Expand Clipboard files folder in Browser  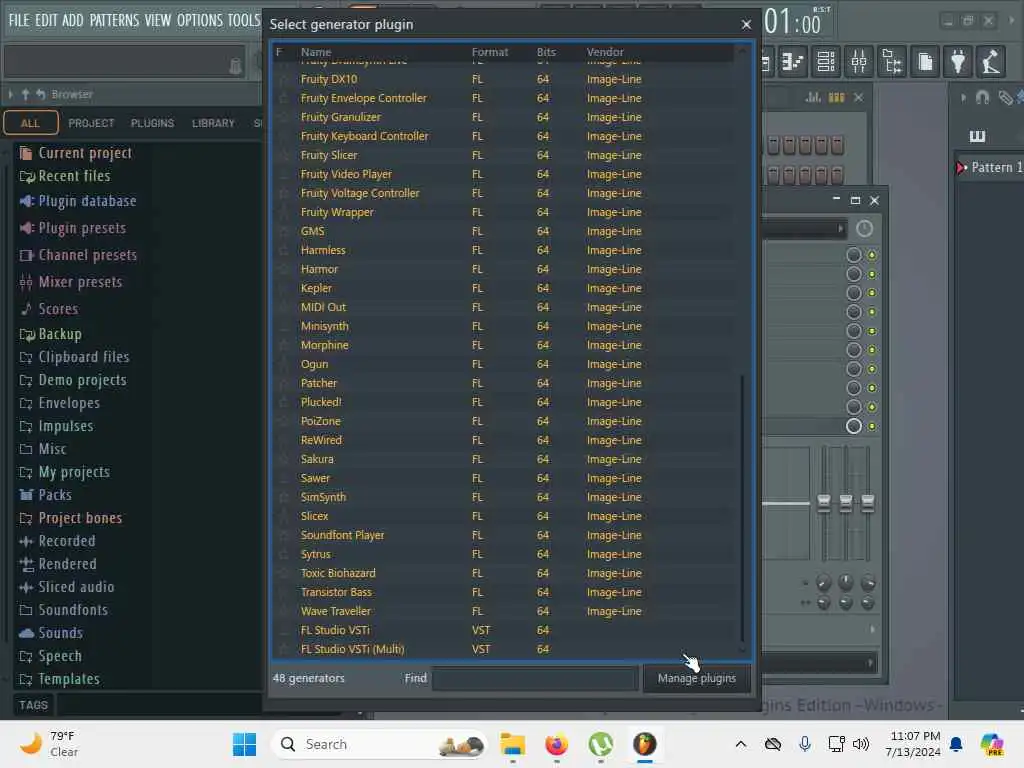coord(74,357)
